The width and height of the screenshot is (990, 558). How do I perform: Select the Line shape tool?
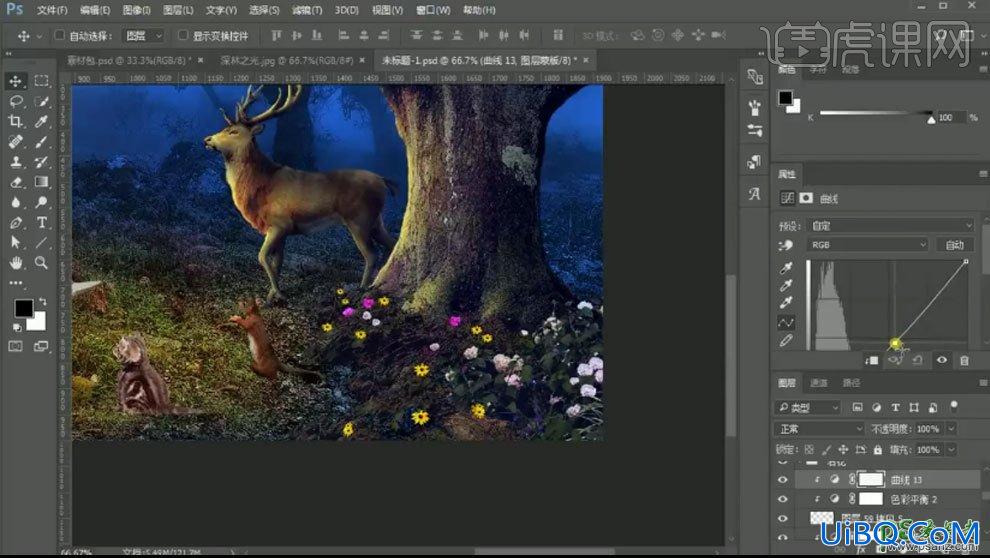[42, 242]
